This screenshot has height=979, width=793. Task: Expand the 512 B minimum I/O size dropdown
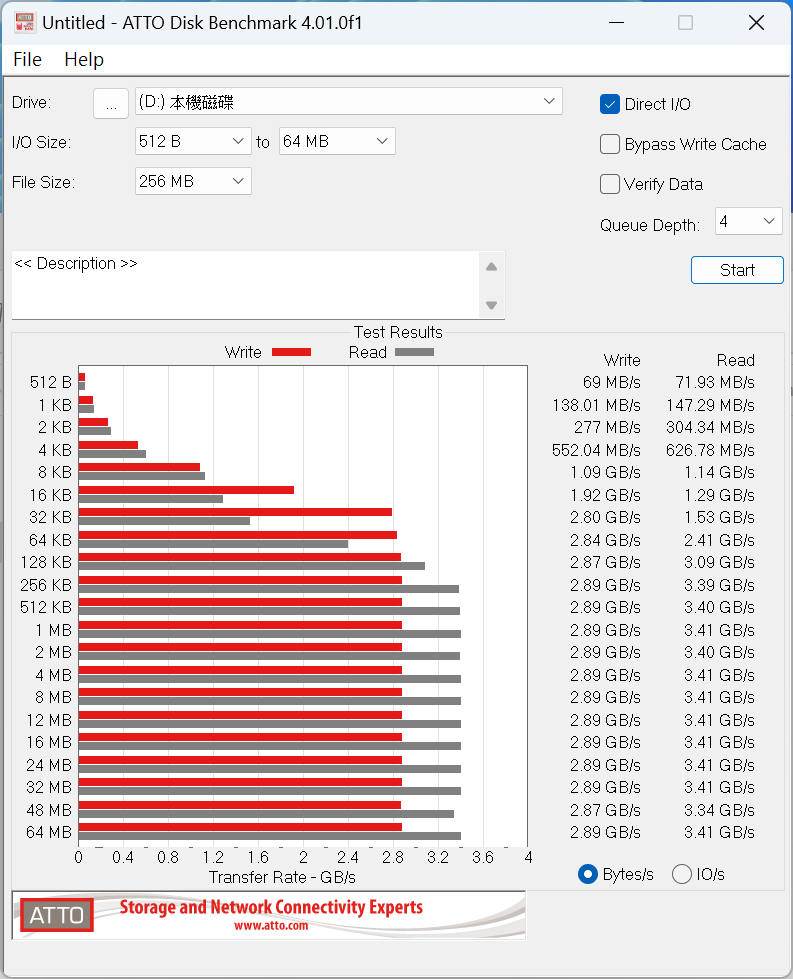(x=194, y=142)
